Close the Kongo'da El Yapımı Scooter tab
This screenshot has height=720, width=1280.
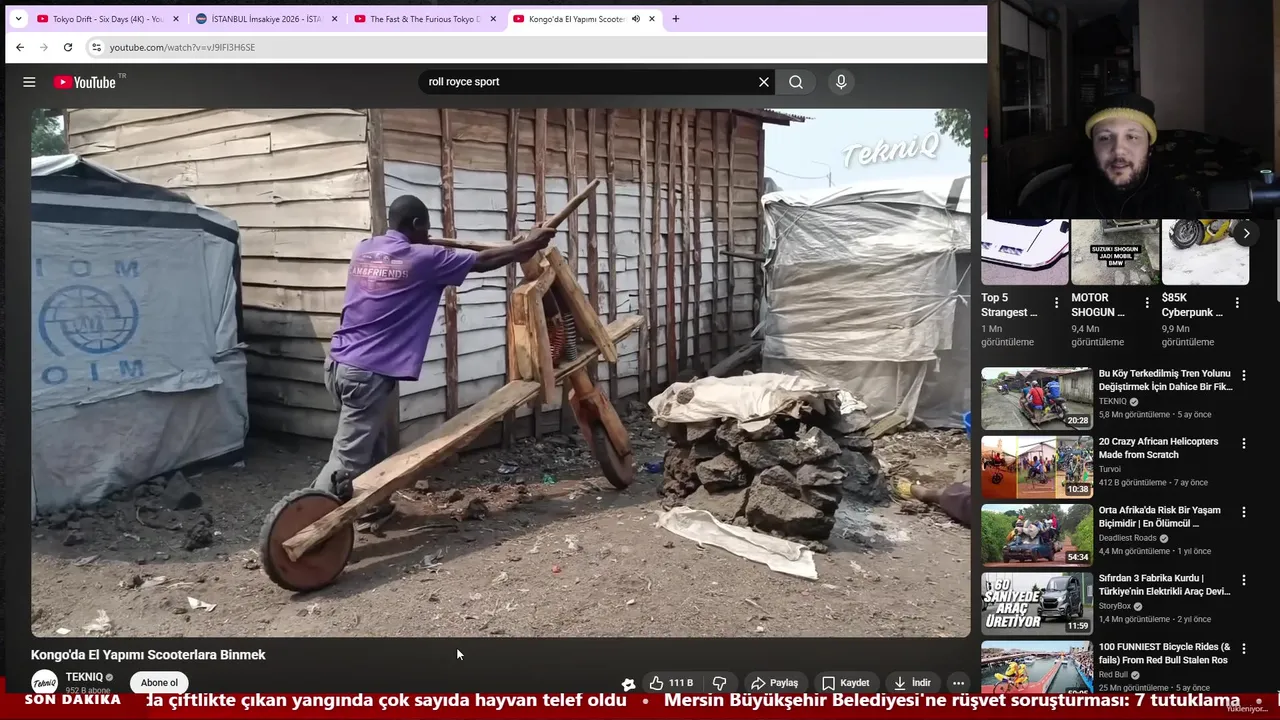tap(652, 19)
